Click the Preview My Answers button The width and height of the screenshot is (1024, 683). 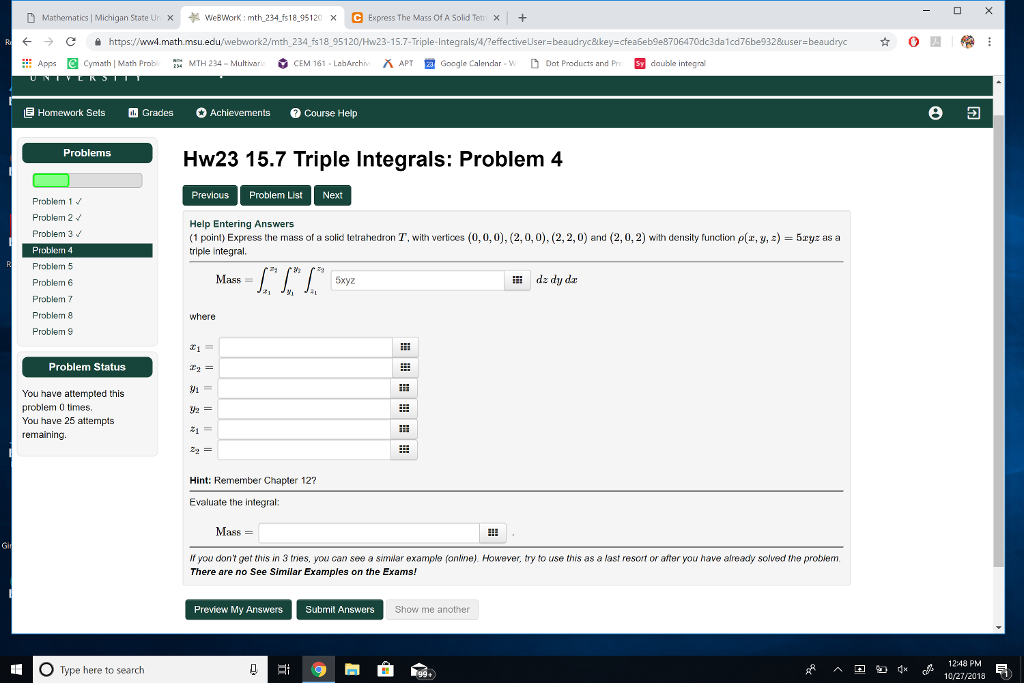[238, 609]
